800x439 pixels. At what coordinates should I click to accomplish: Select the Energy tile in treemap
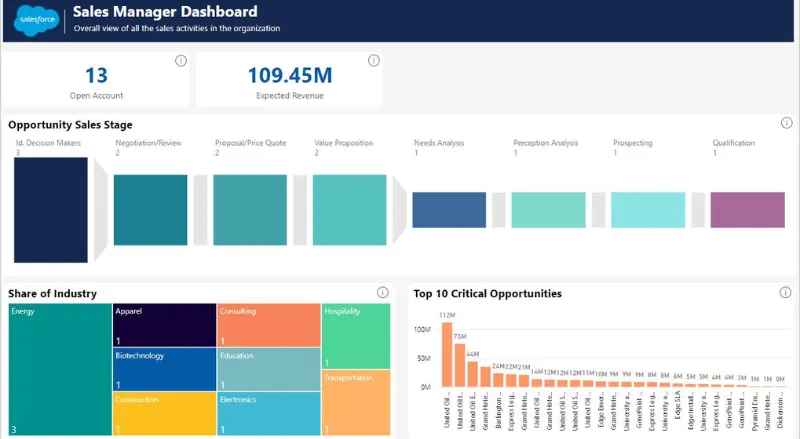(60, 370)
